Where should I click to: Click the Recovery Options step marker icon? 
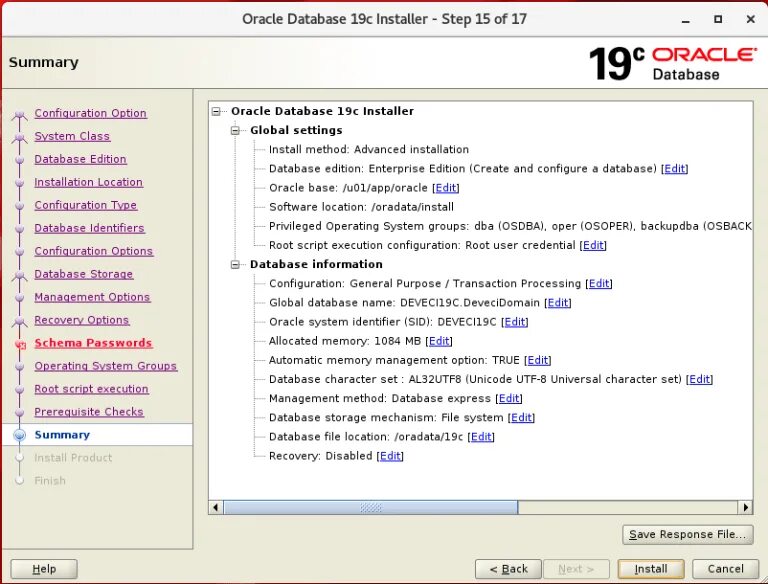(x=20, y=322)
